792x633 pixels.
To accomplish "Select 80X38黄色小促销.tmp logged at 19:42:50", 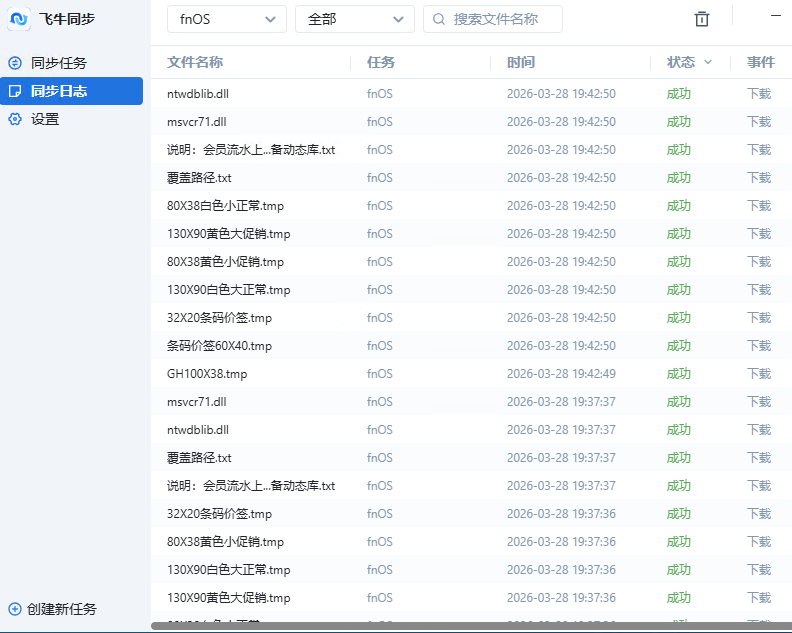I will 225,262.
